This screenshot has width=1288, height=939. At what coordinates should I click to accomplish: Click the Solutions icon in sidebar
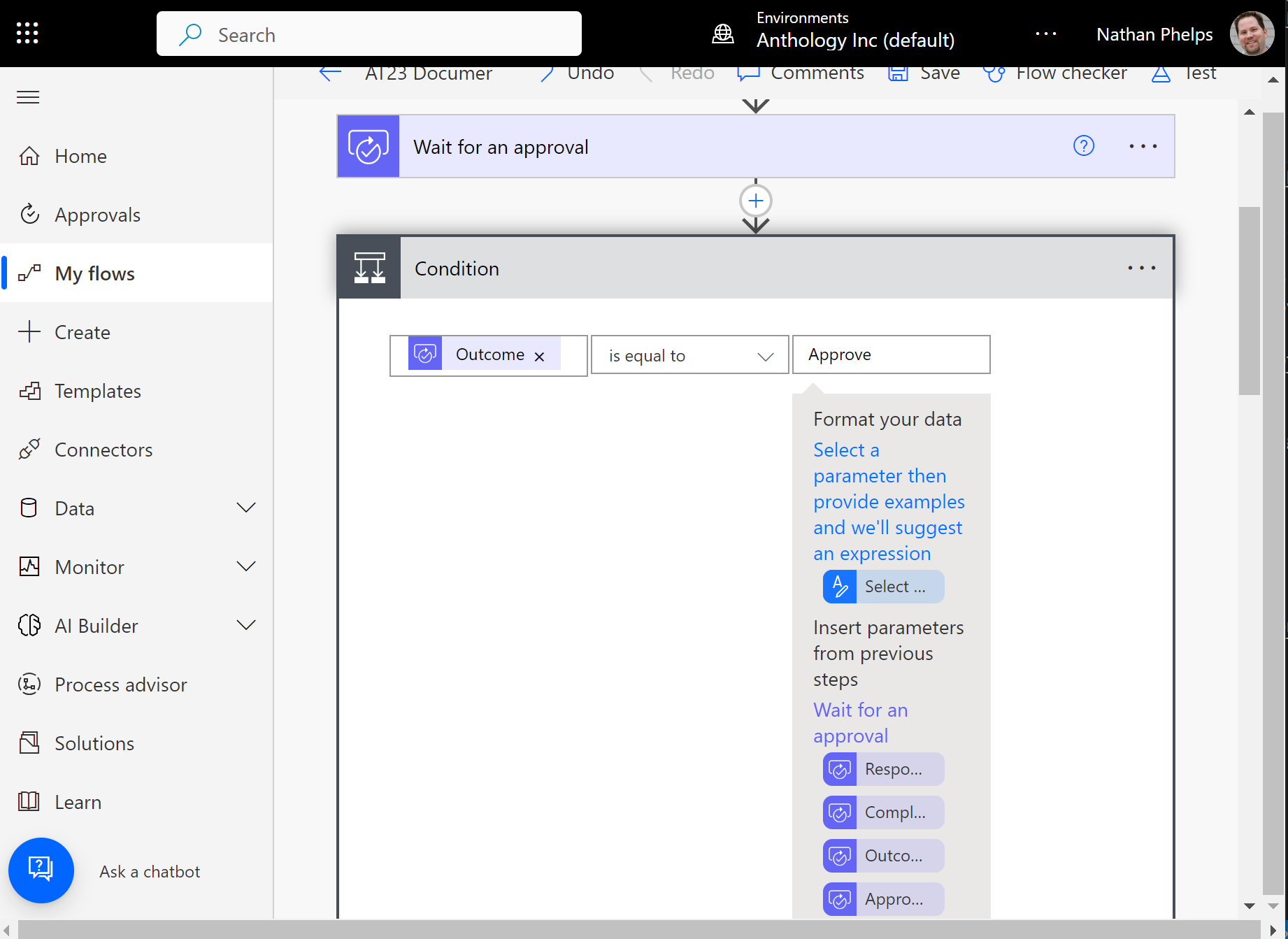point(29,743)
